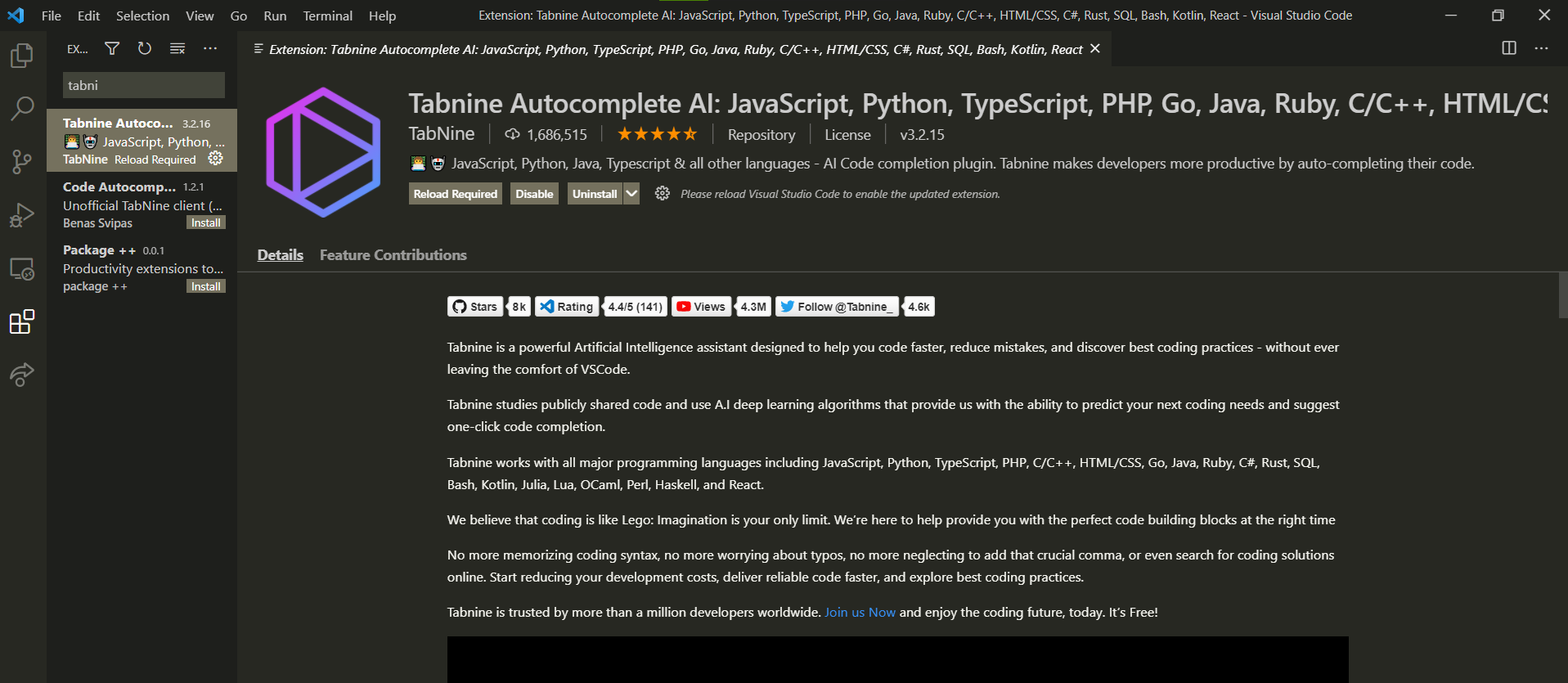
Task: Open extensions sidebar more actions menu
Action: [210, 49]
